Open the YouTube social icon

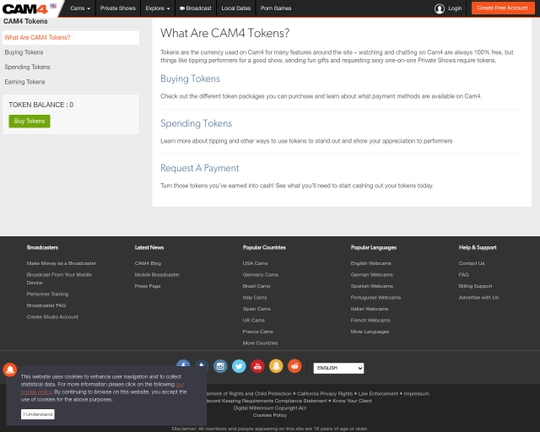coord(258,366)
